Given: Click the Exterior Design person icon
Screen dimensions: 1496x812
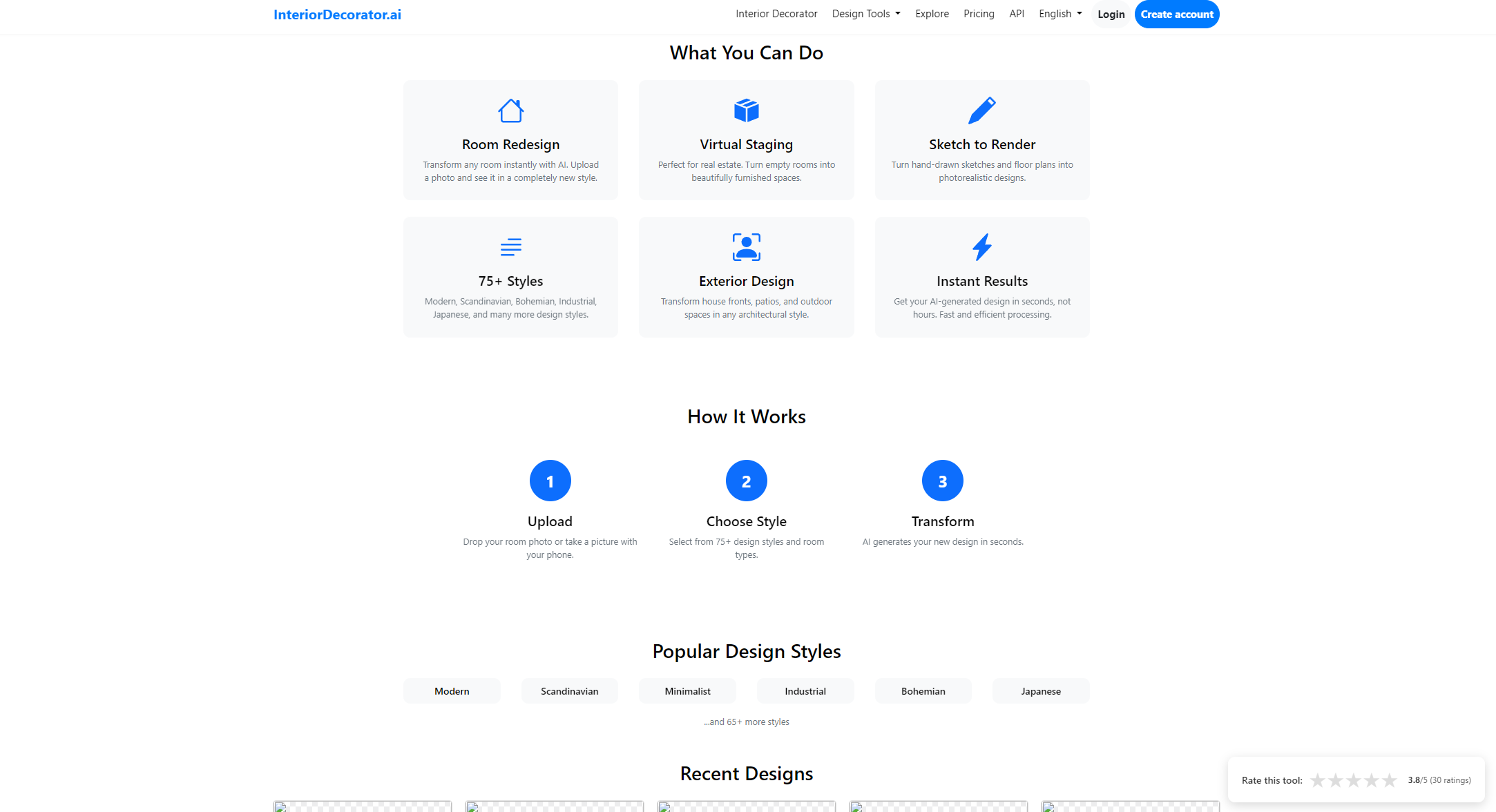Looking at the screenshot, I should (x=746, y=247).
